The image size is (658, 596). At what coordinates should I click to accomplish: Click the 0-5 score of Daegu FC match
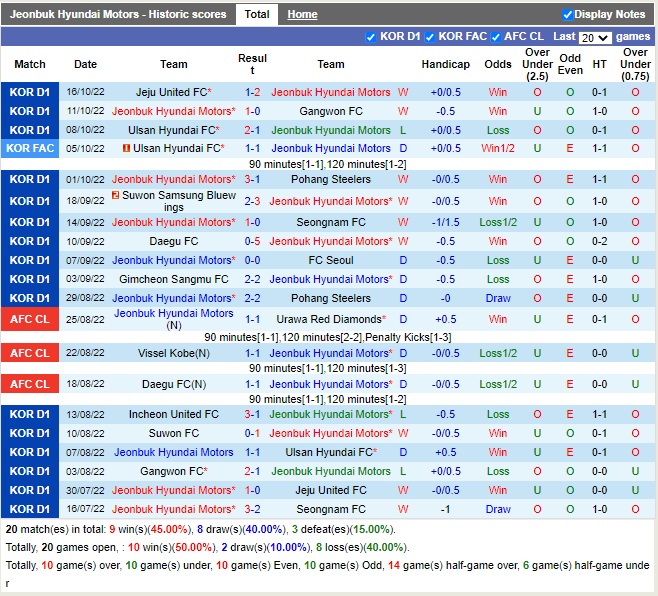tap(252, 241)
